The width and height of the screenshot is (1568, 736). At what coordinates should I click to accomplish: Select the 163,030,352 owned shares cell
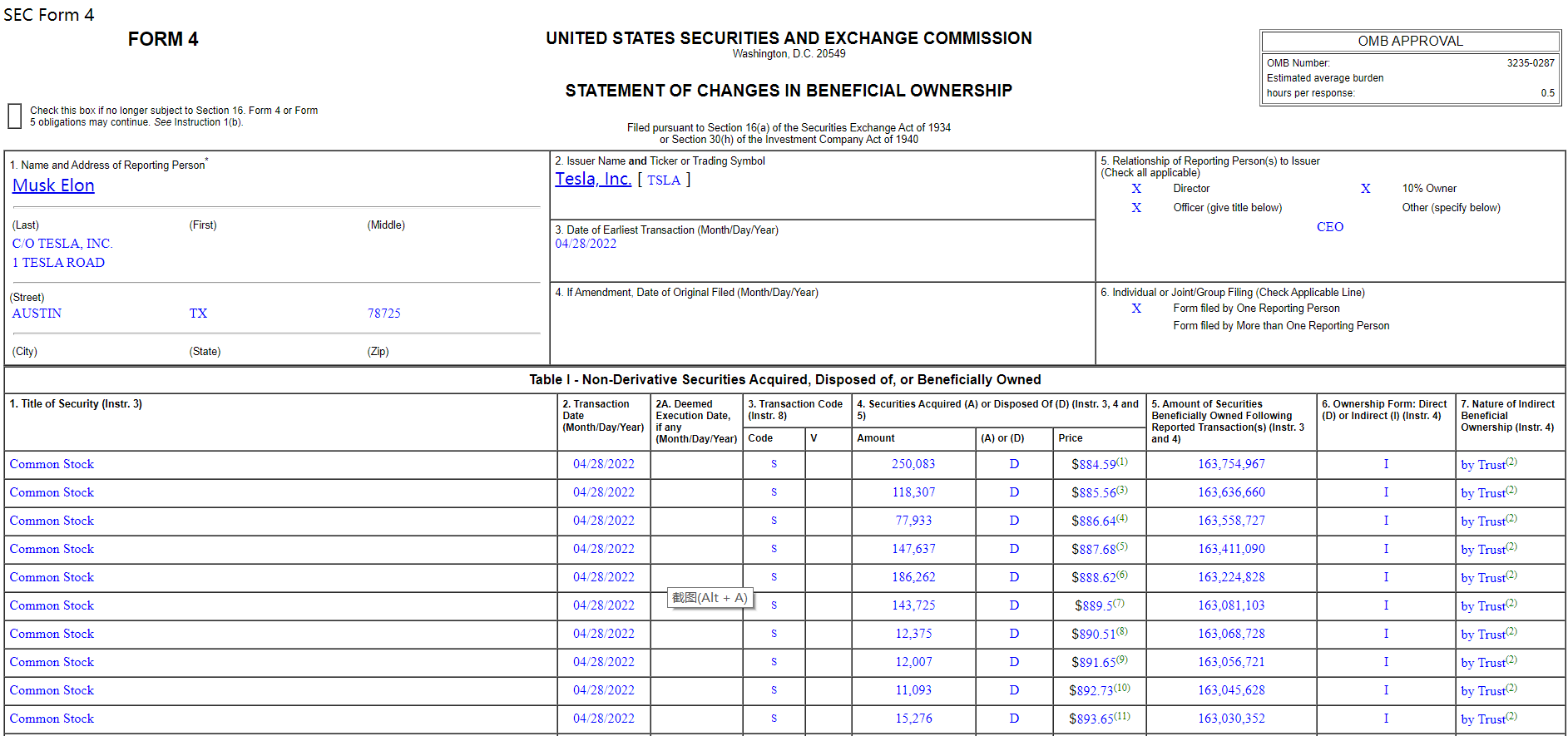tap(1231, 719)
